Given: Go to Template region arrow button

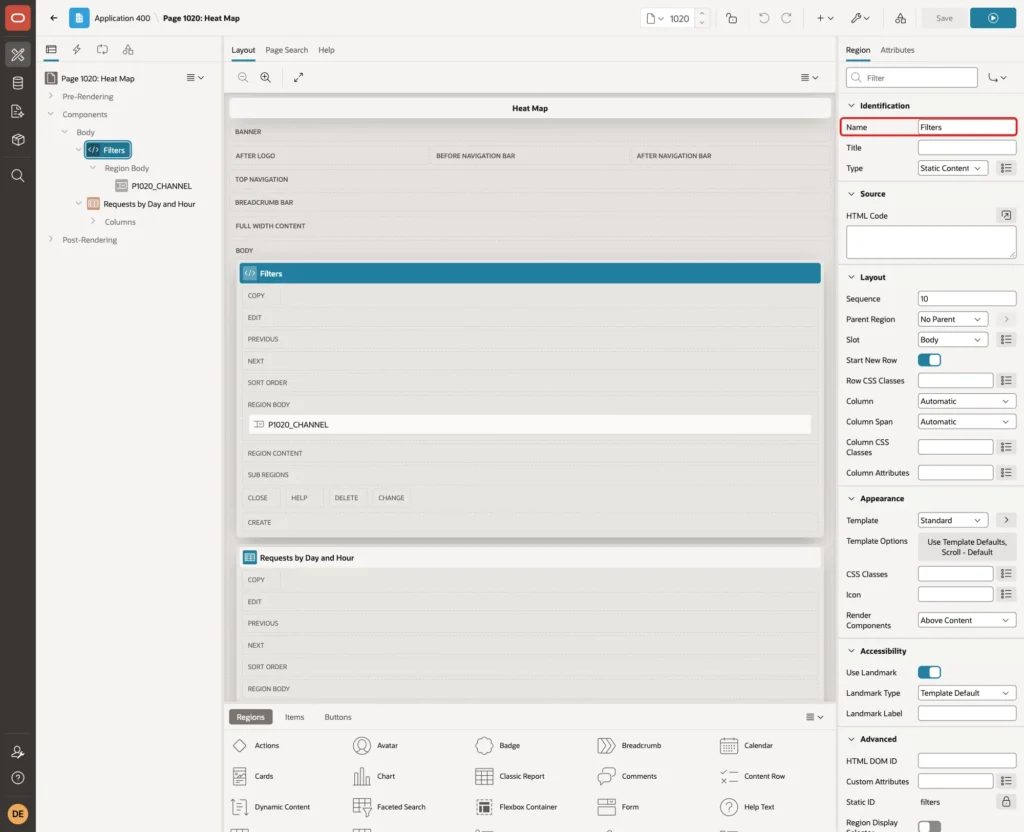Looking at the screenshot, I should [x=1006, y=520].
